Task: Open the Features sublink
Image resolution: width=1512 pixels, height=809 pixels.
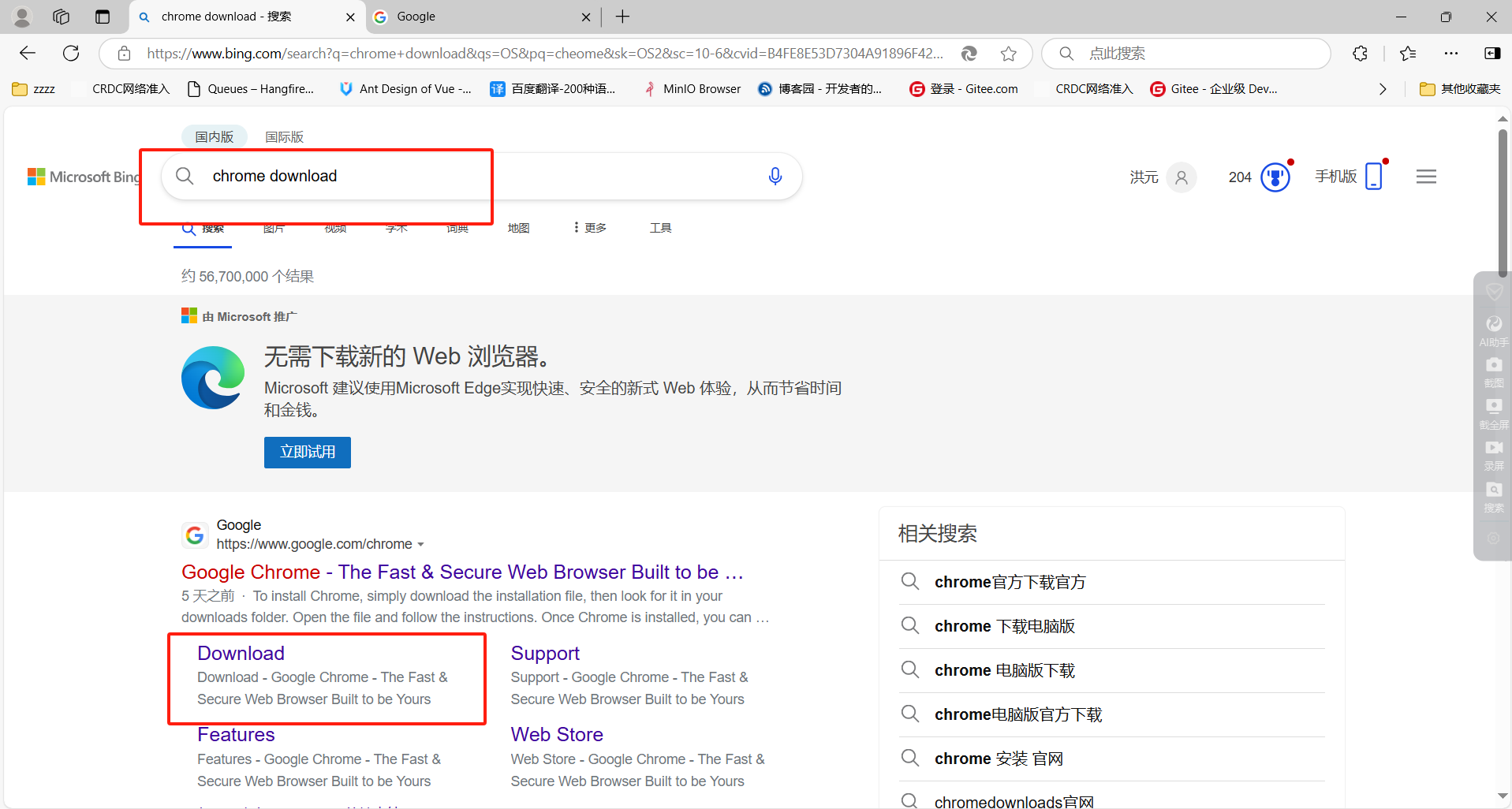Action: (236, 734)
